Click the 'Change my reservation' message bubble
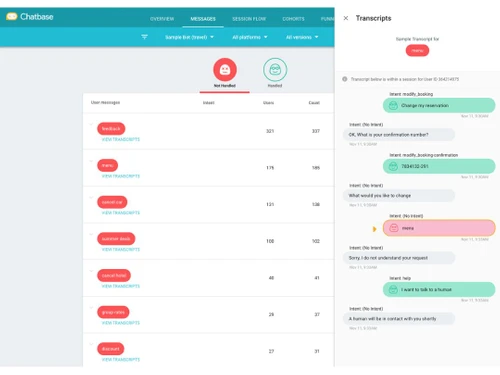This screenshot has width=500, height=375. pyautogui.click(x=439, y=105)
